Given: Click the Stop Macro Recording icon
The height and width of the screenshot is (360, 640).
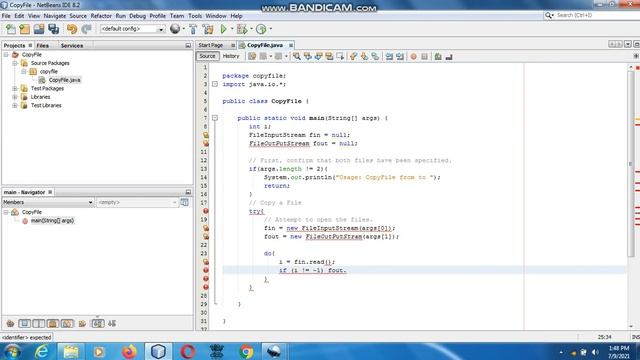Looking at the screenshot, I should pyautogui.click(x=424, y=56).
